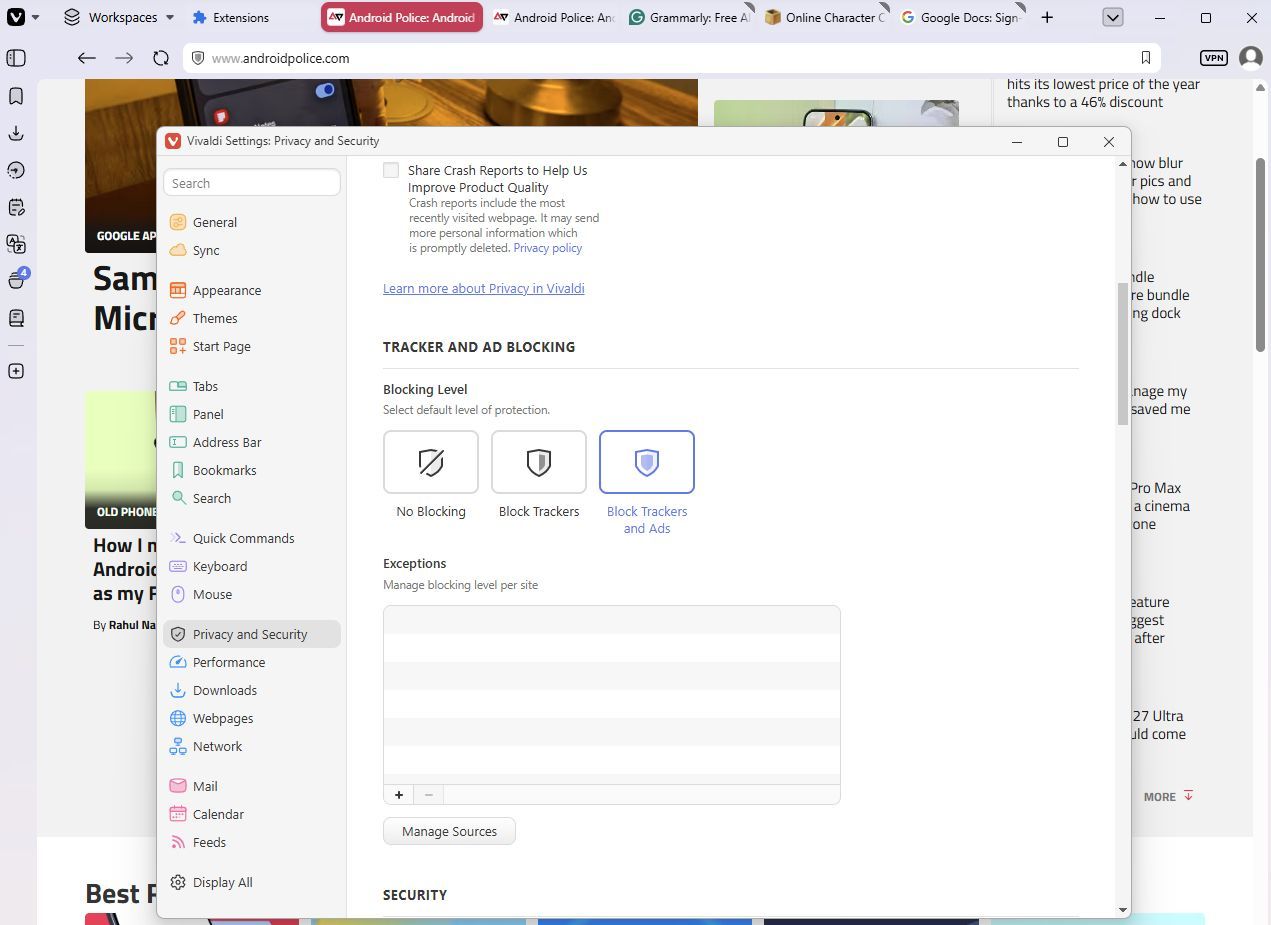Click the androidpolice.com address field
The width and height of the screenshot is (1271, 925).
[x=670, y=58]
